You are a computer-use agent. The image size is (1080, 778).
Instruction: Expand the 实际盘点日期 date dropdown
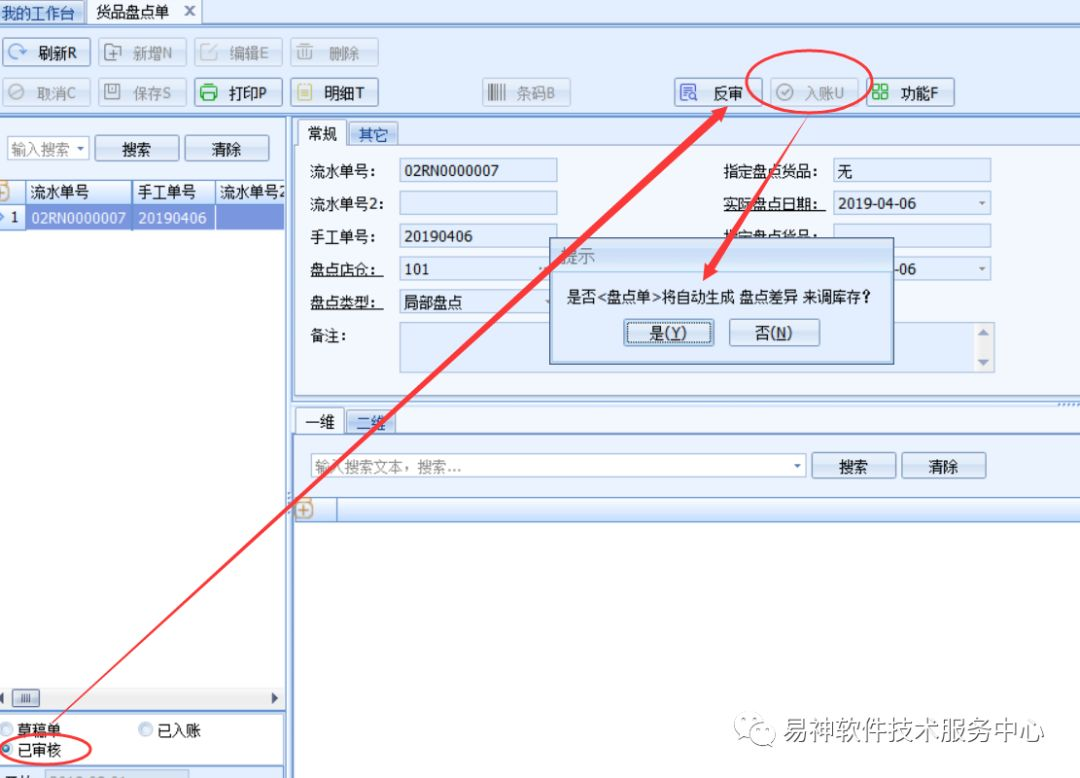click(981, 203)
